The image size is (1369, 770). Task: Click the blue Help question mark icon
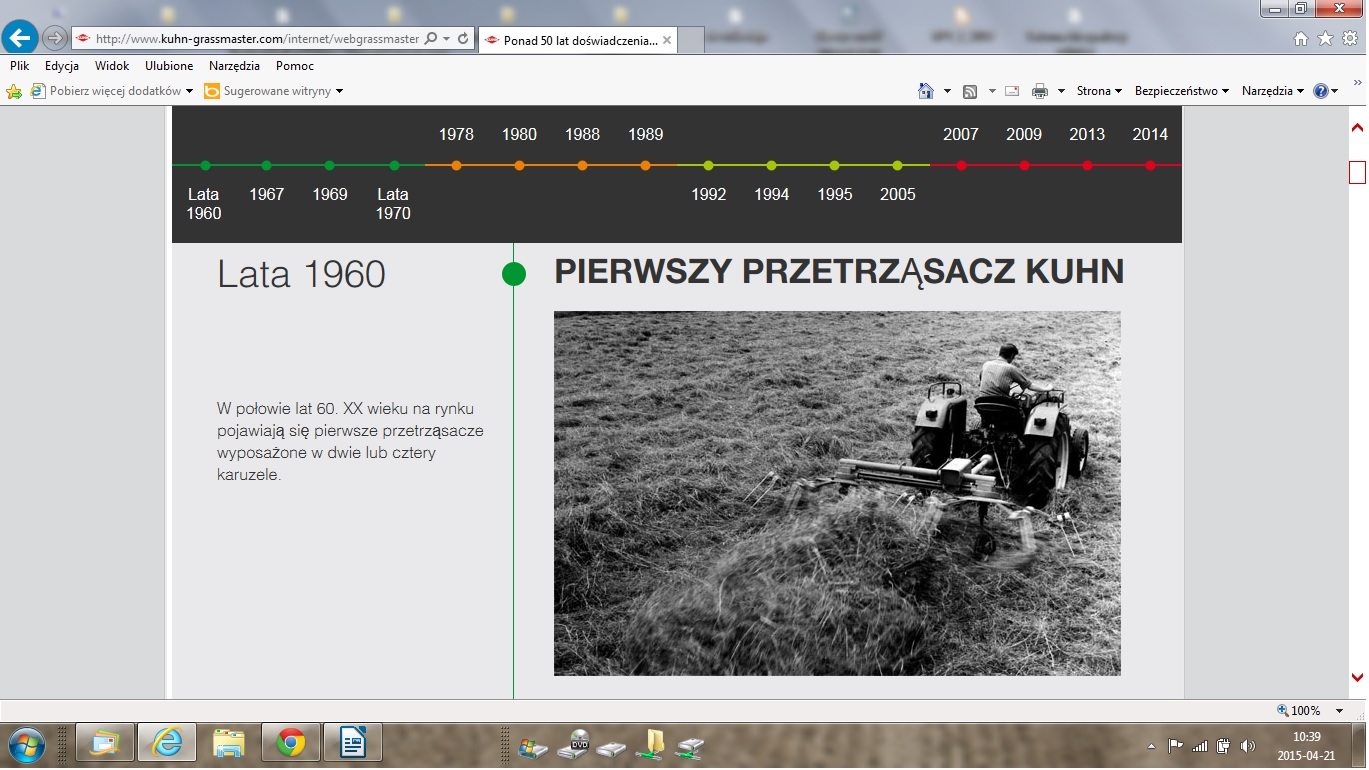click(1321, 91)
